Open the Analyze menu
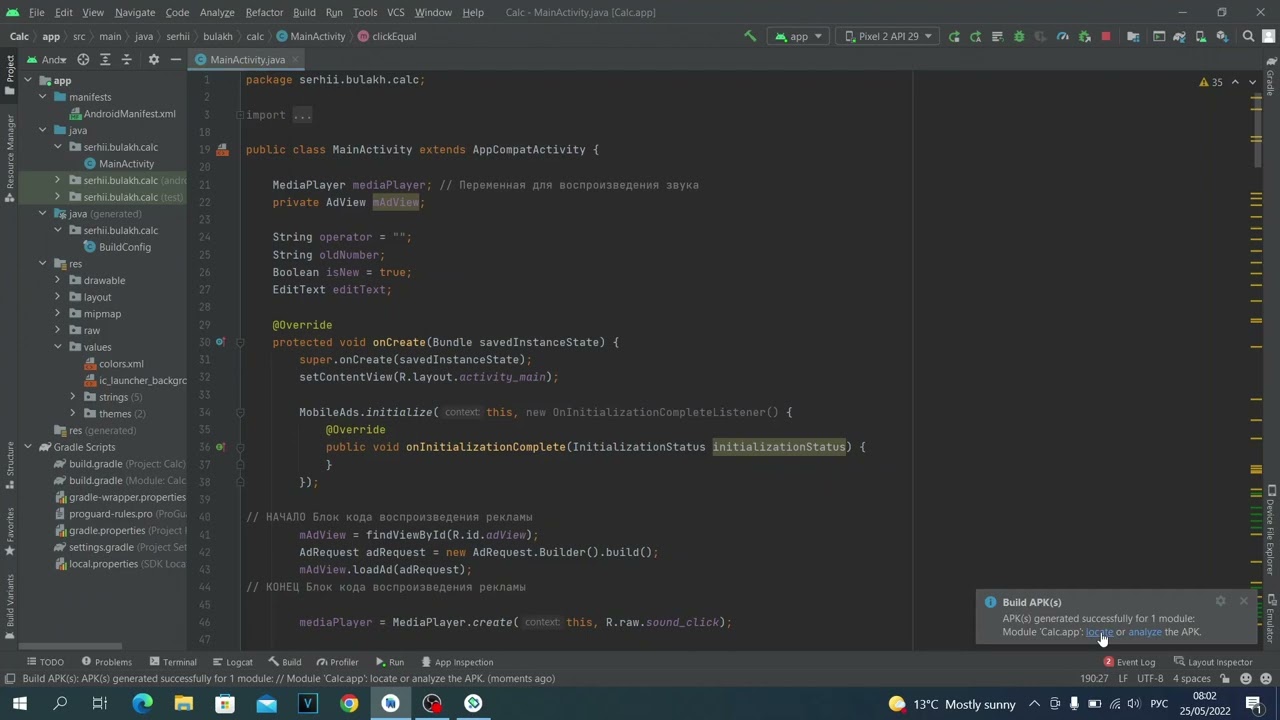The height and width of the screenshot is (720, 1280). (216, 12)
